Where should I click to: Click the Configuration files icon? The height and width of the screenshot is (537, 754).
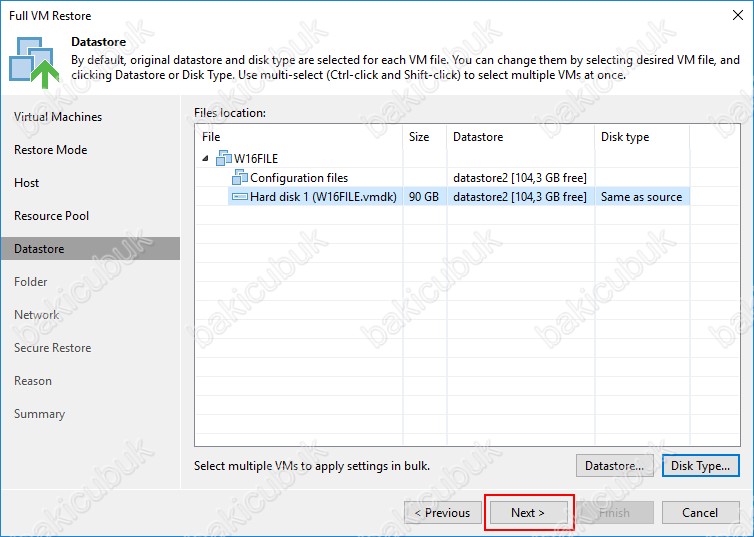(x=240, y=177)
